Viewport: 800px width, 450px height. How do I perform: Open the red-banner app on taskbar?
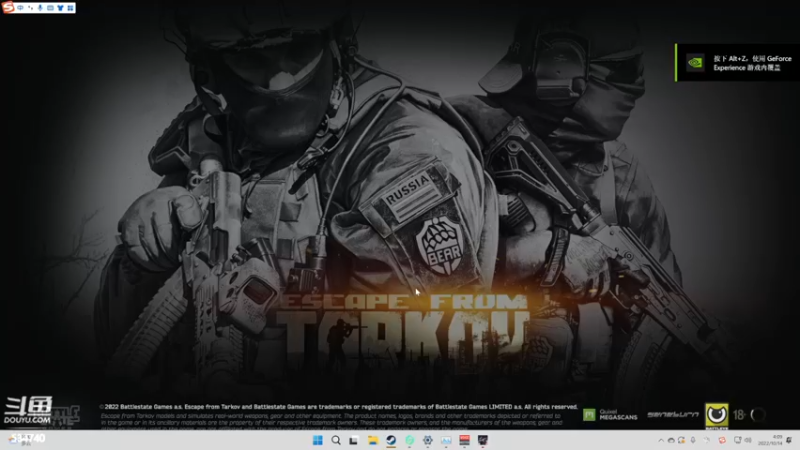tap(464, 440)
